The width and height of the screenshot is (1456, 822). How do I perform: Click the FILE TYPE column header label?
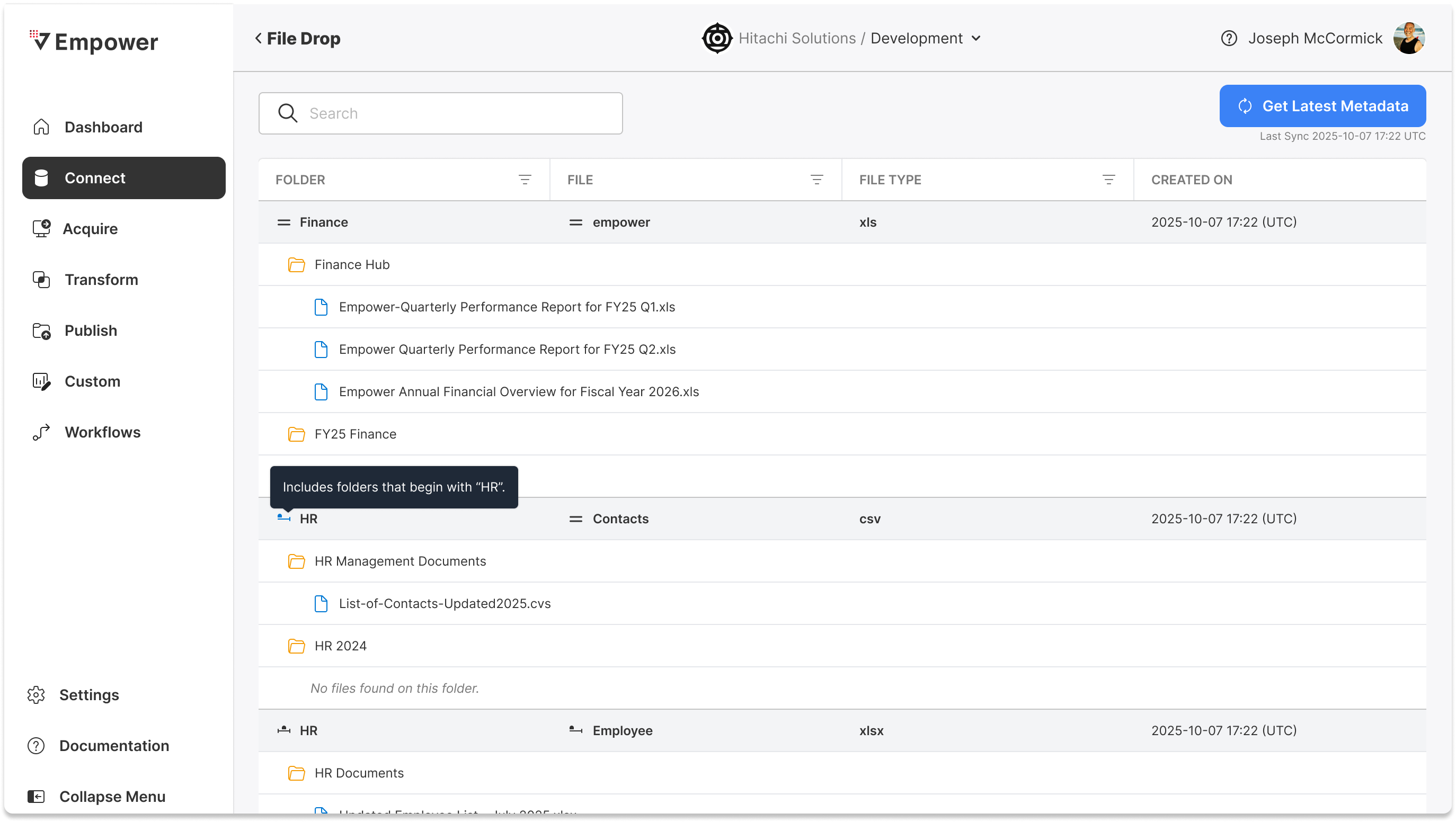pyautogui.click(x=890, y=180)
